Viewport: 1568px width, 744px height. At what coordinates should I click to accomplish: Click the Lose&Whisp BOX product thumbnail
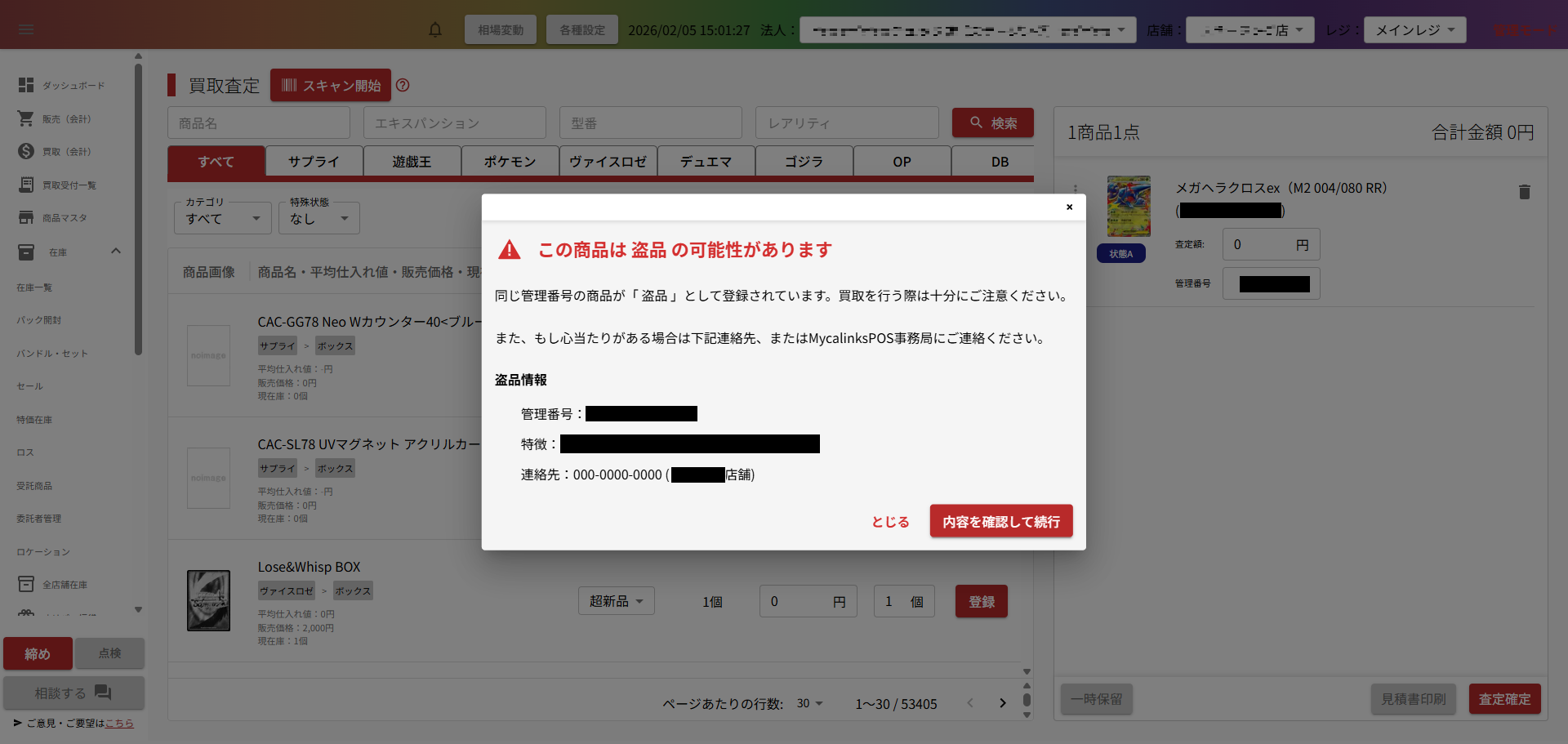point(208,601)
